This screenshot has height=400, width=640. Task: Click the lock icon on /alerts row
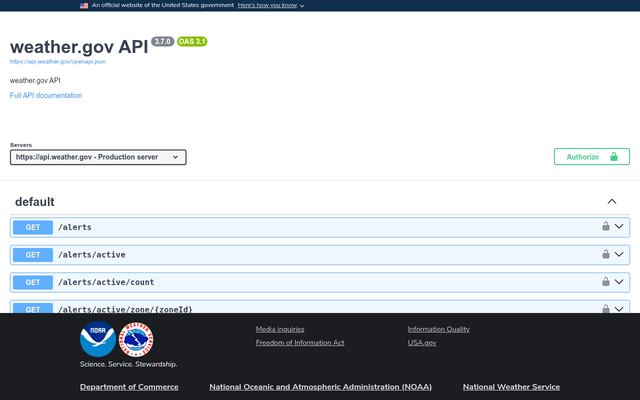pyautogui.click(x=606, y=226)
